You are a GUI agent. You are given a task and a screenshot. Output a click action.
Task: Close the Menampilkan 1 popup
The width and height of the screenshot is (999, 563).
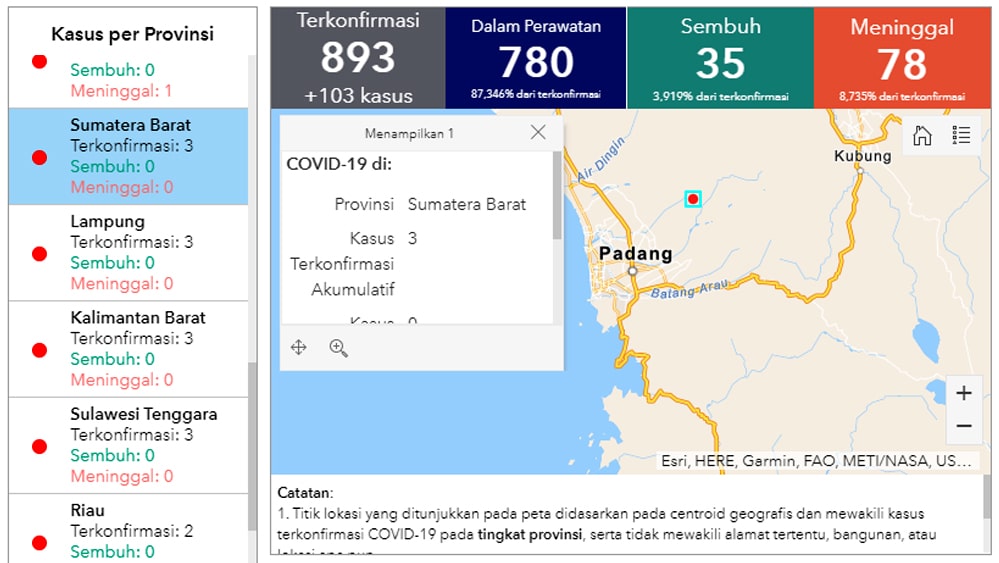[x=538, y=132]
